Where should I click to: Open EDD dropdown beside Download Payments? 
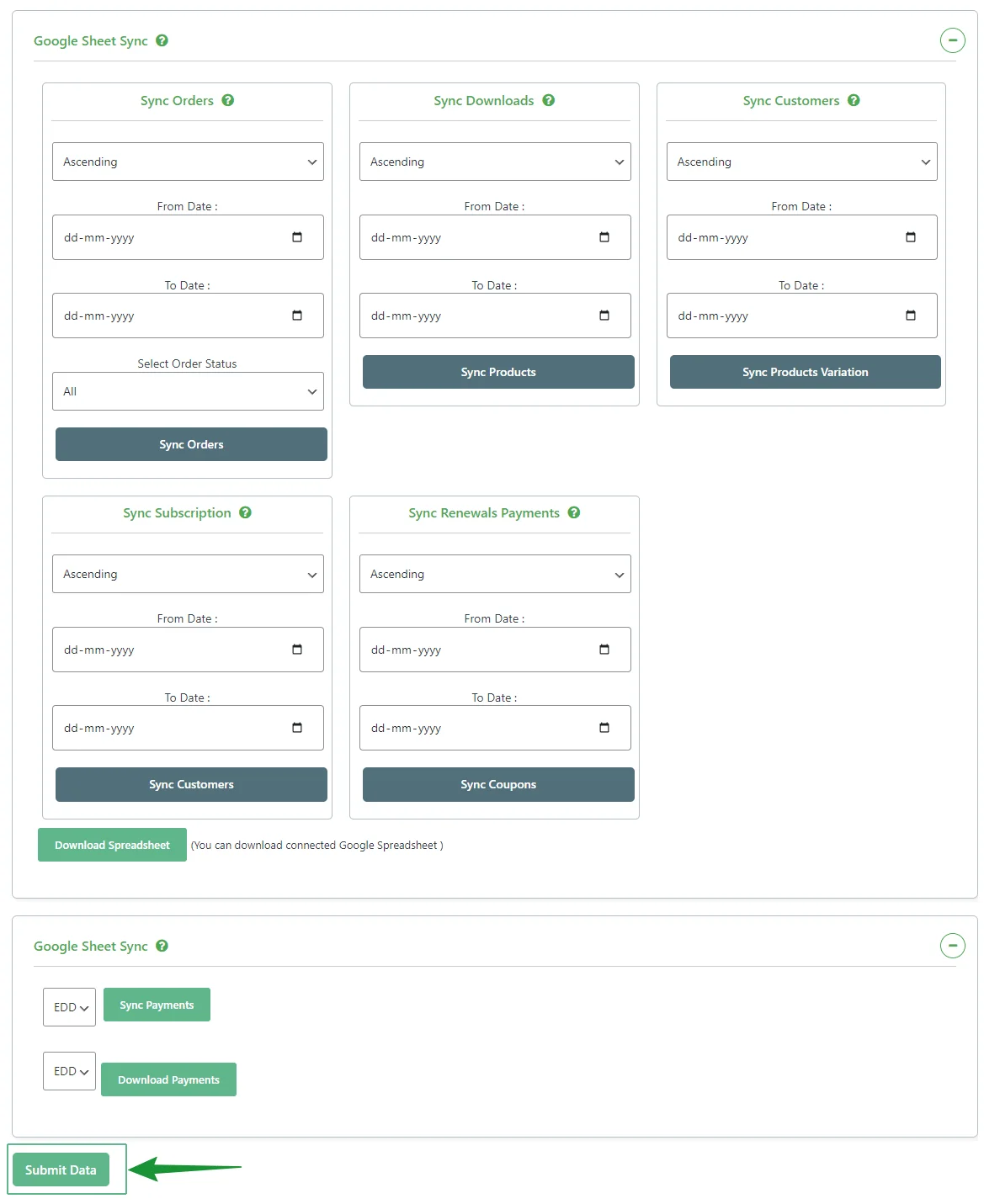click(x=70, y=1071)
